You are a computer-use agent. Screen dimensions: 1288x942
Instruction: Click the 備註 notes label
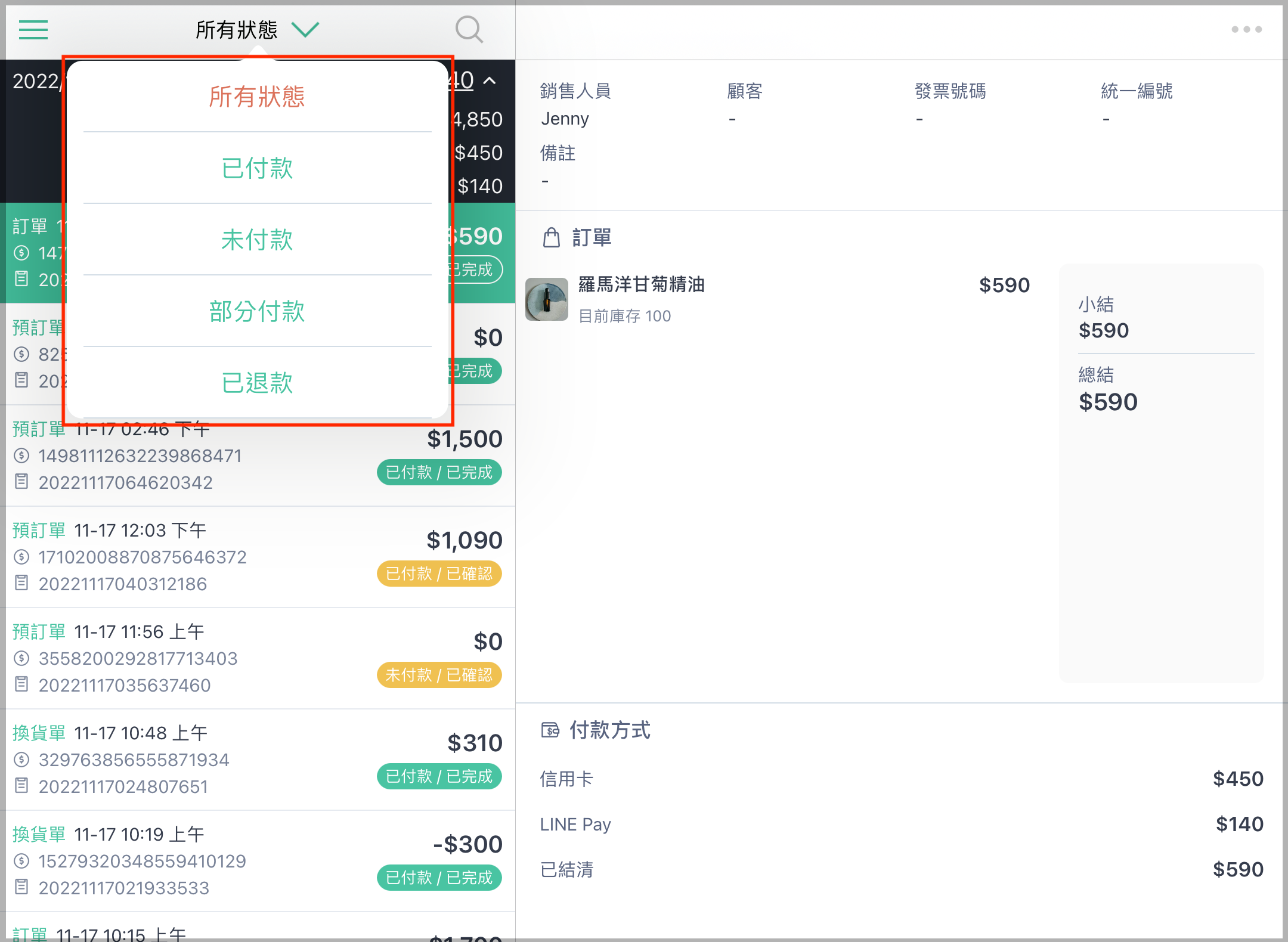558,153
